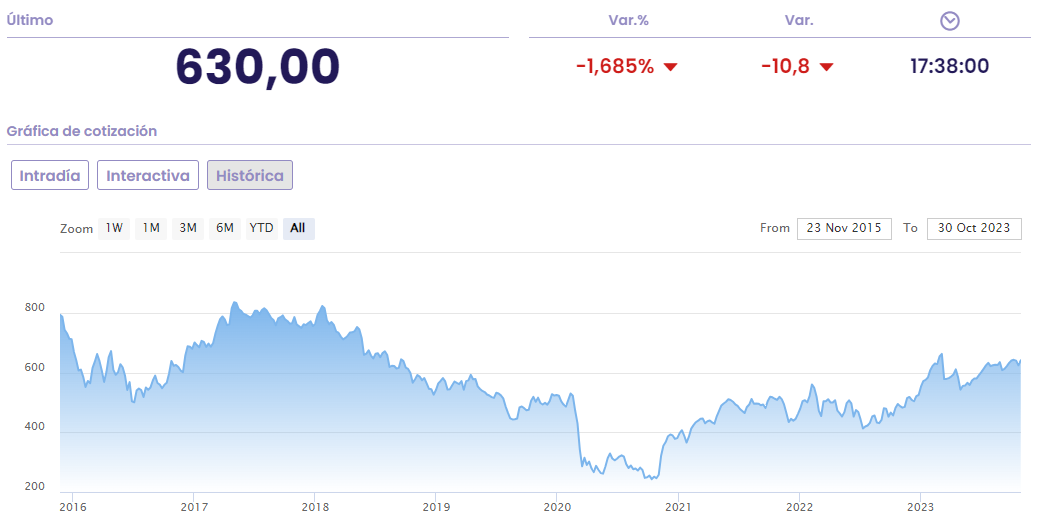This screenshot has height=530, width=1039.
Task: Set chart zoom to 1W
Action: (114, 228)
